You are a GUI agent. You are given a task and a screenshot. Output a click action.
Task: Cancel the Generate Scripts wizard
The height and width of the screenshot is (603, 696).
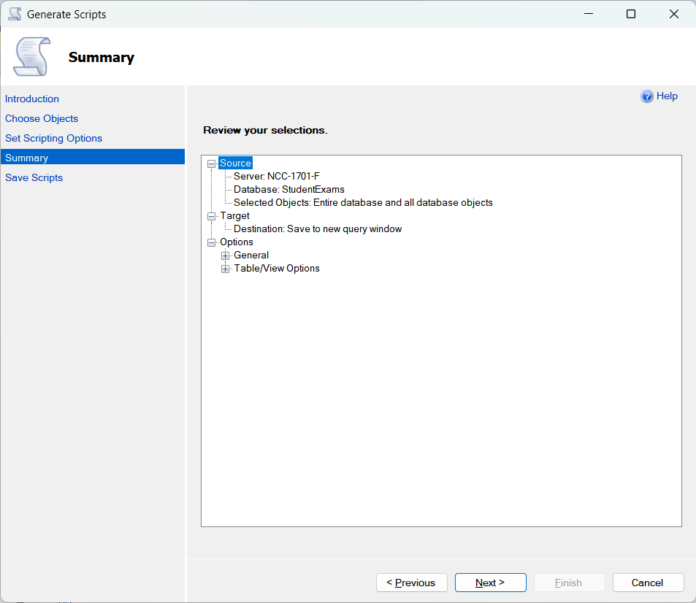pyautogui.click(x=648, y=583)
